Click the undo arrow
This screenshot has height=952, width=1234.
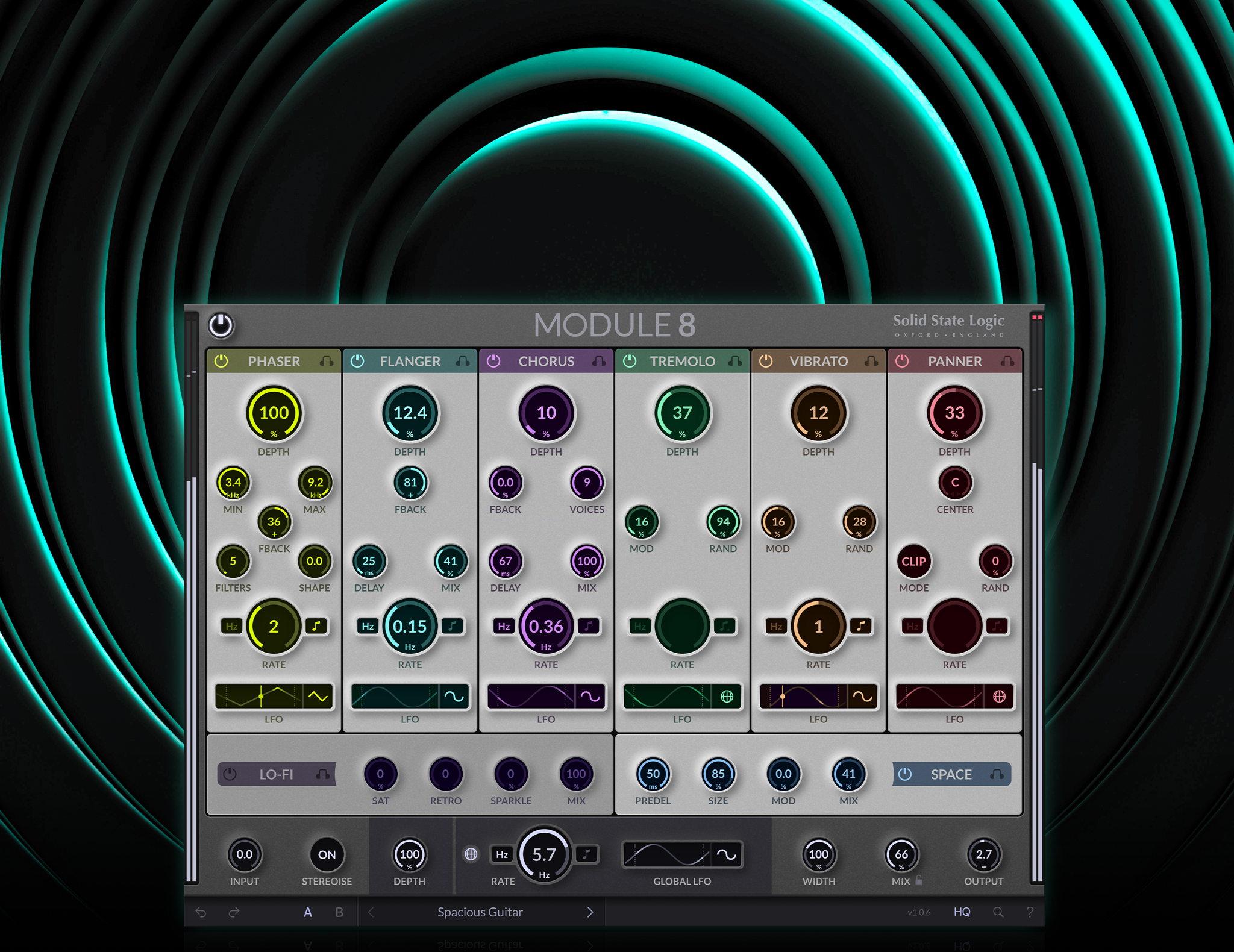(x=201, y=912)
